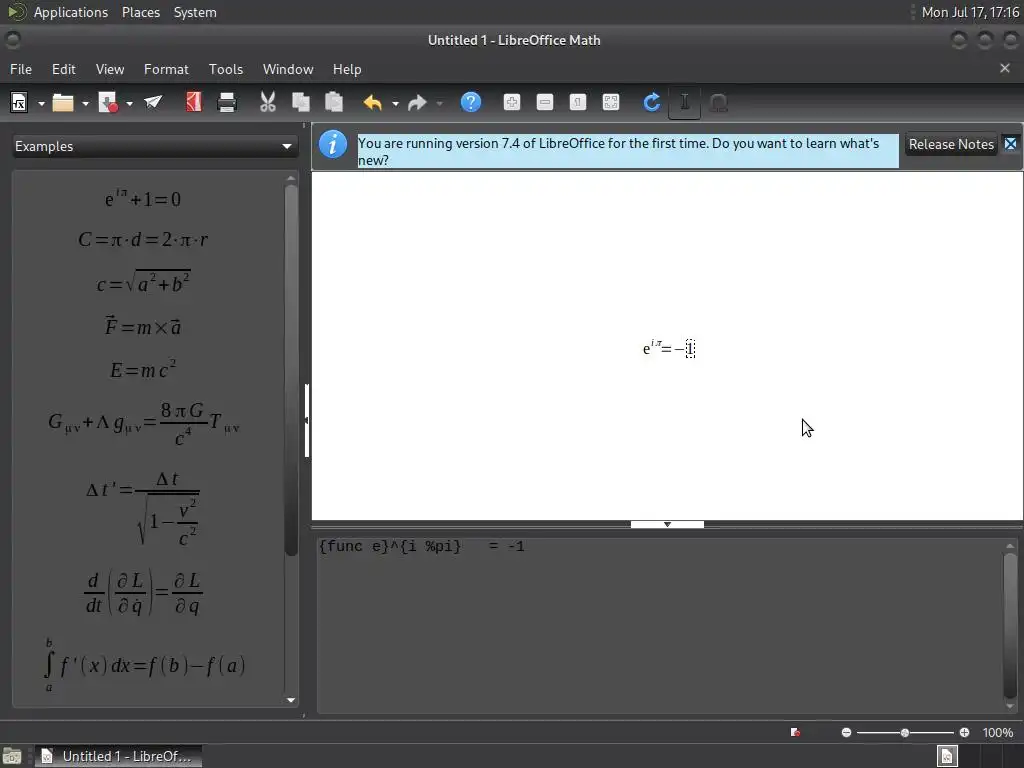Insert the Δt' time dilation example
The width and height of the screenshot is (1024, 768).
(142, 507)
